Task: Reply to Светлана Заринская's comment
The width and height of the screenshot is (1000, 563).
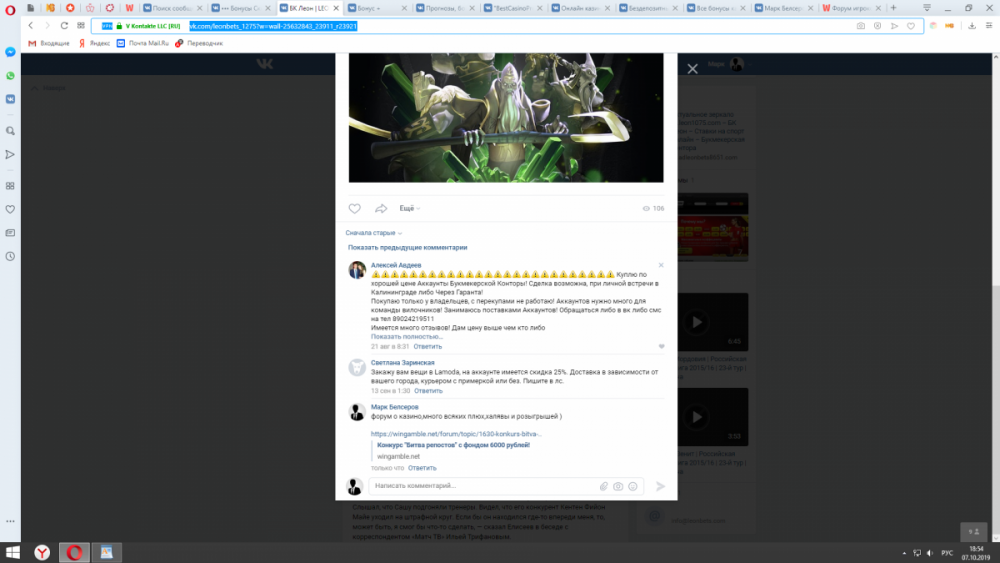Action: pos(428,391)
